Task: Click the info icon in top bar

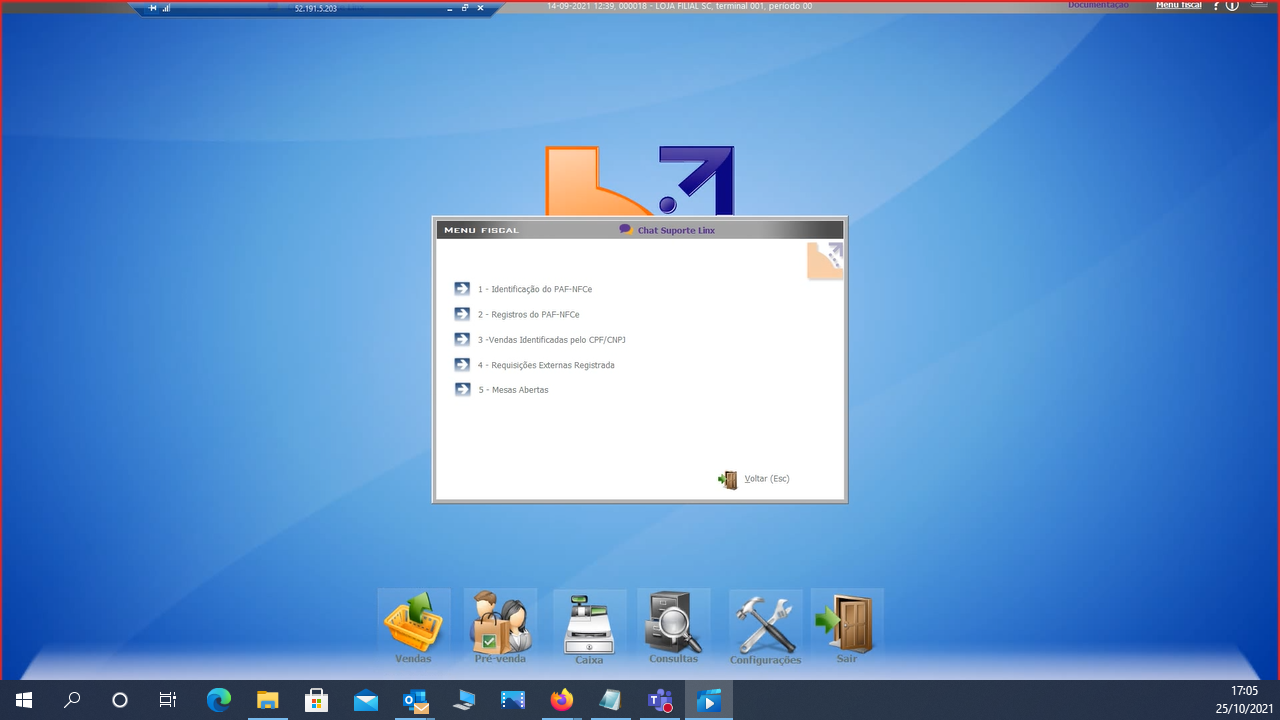Action: coord(1232,6)
